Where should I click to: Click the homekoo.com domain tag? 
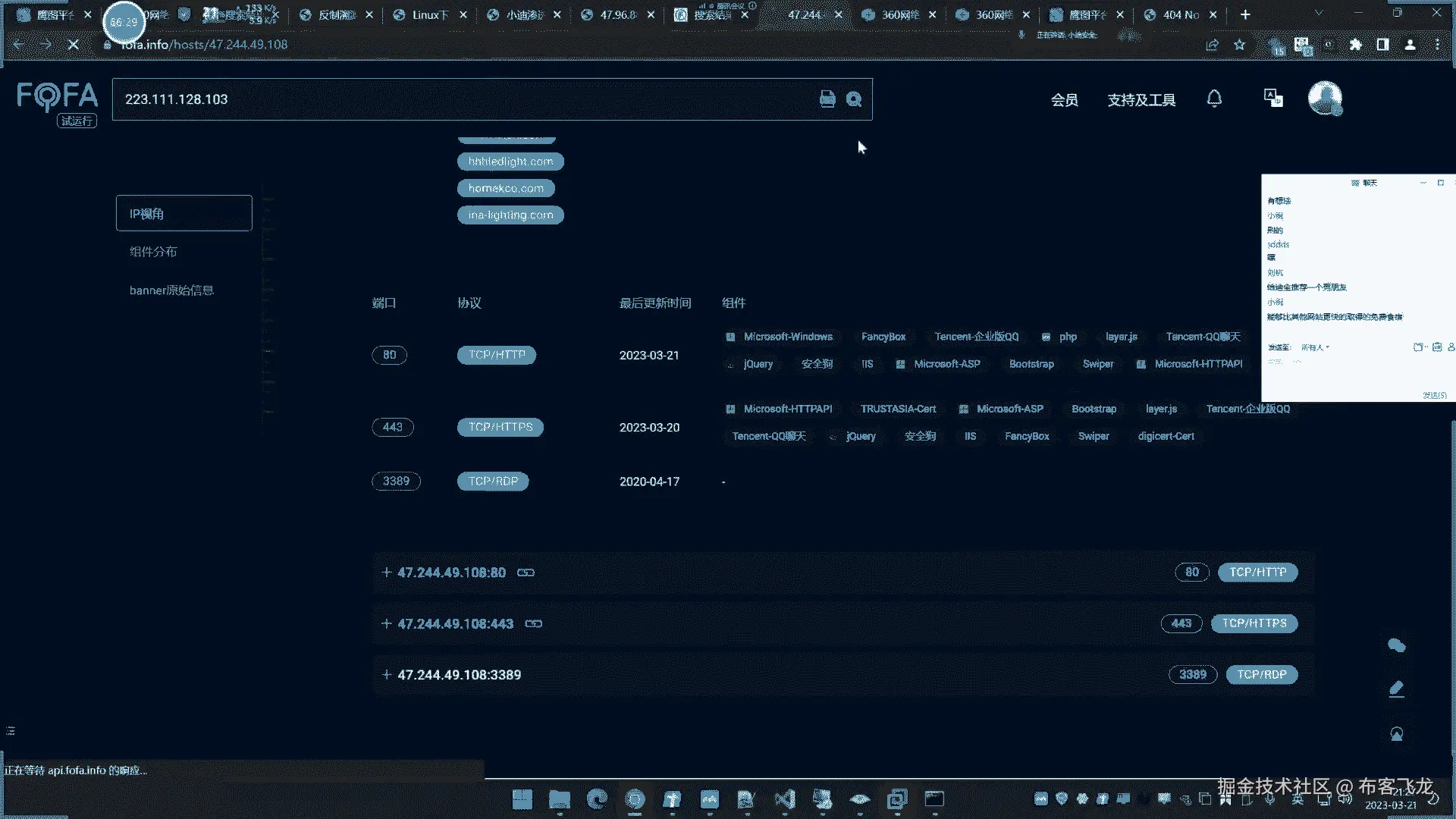pyautogui.click(x=506, y=188)
